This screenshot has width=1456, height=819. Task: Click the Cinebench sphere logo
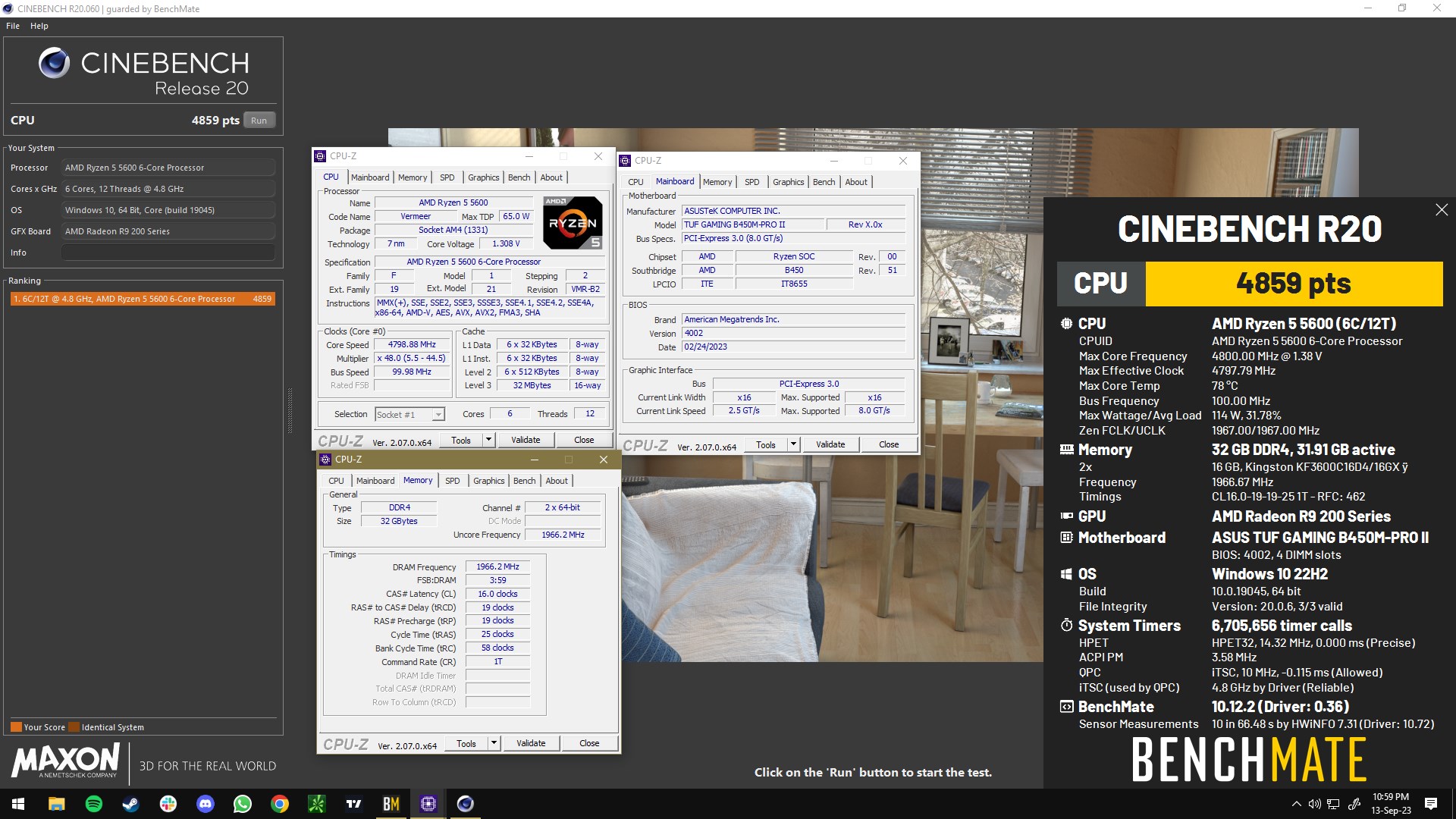pyautogui.click(x=54, y=63)
